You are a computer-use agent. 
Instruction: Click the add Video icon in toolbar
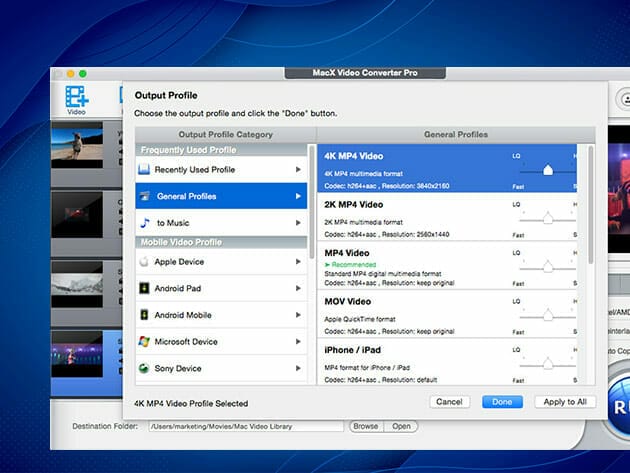(x=76, y=97)
